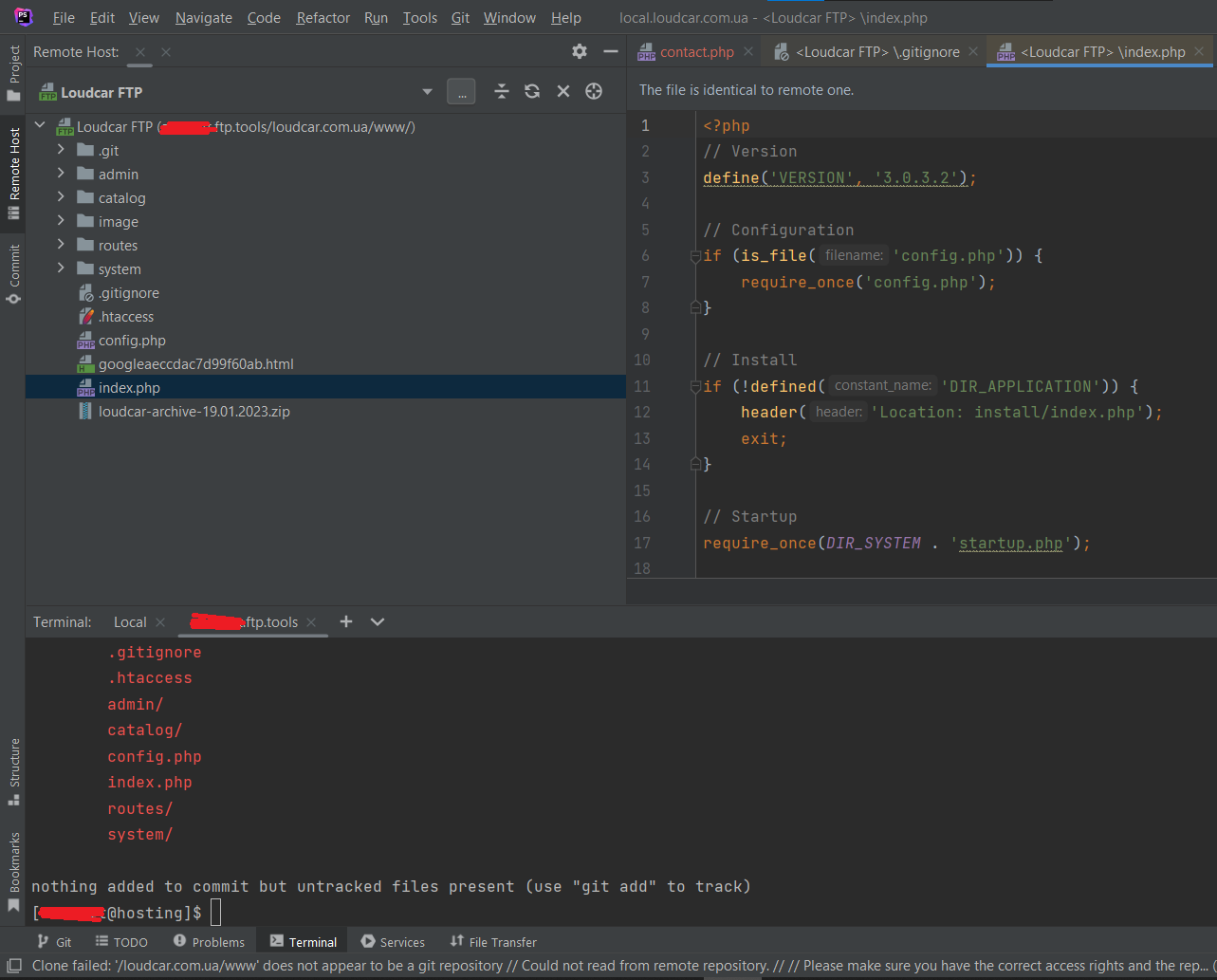The height and width of the screenshot is (980, 1217).
Task: Expand the .git folder
Action: coord(61,150)
